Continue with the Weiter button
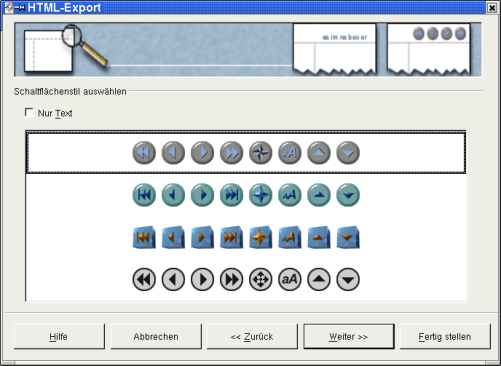 [349, 337]
